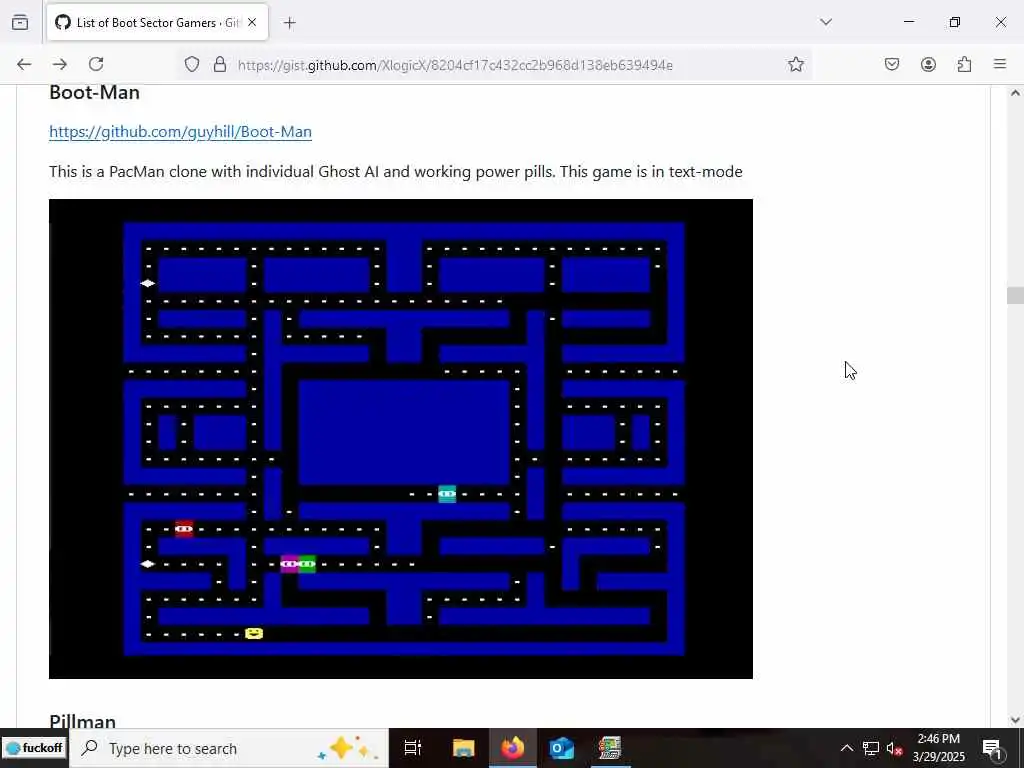Click the muted volume tray icon
This screenshot has width=1024, height=768.
click(895, 748)
